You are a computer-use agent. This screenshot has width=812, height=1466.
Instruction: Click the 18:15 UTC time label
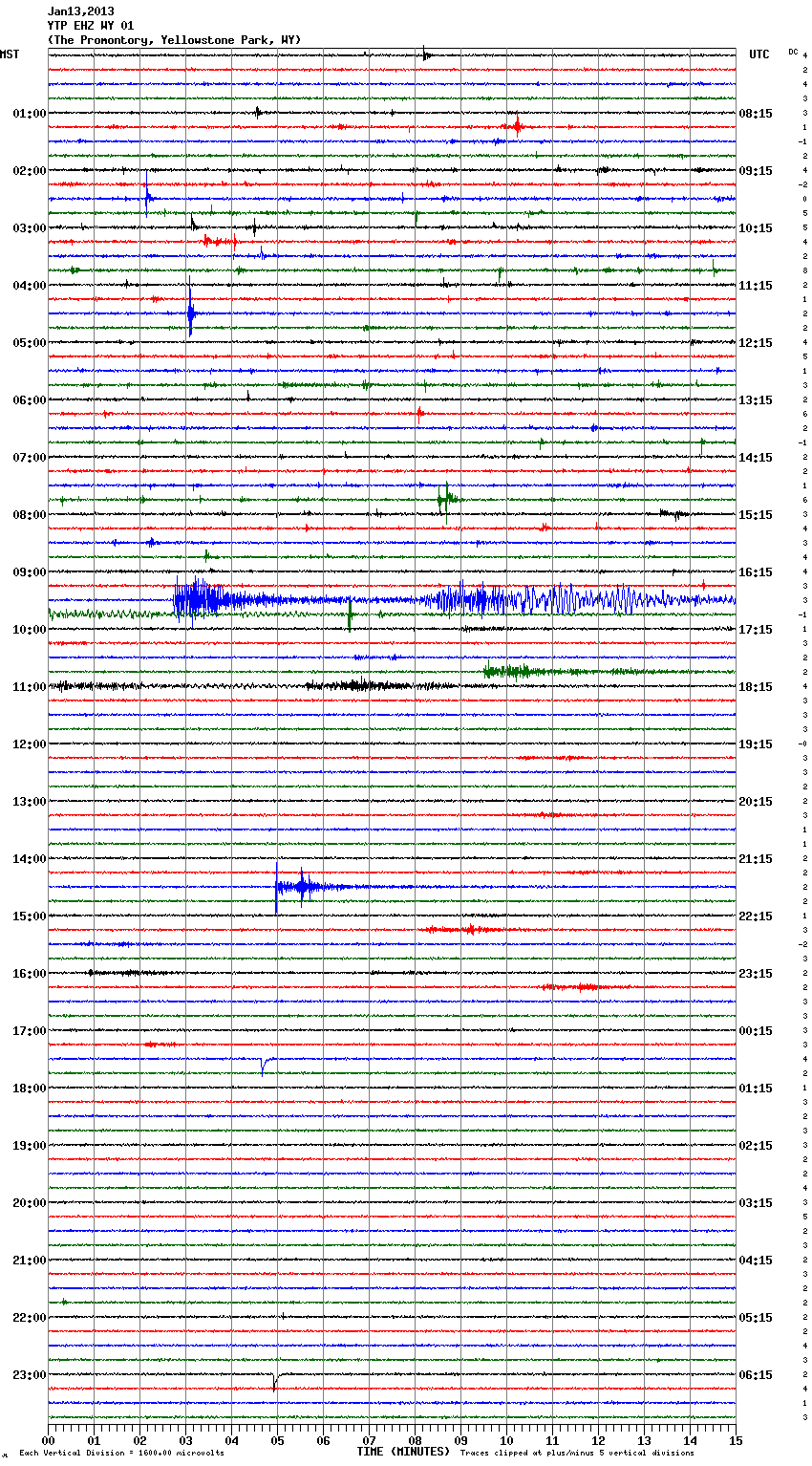click(756, 687)
